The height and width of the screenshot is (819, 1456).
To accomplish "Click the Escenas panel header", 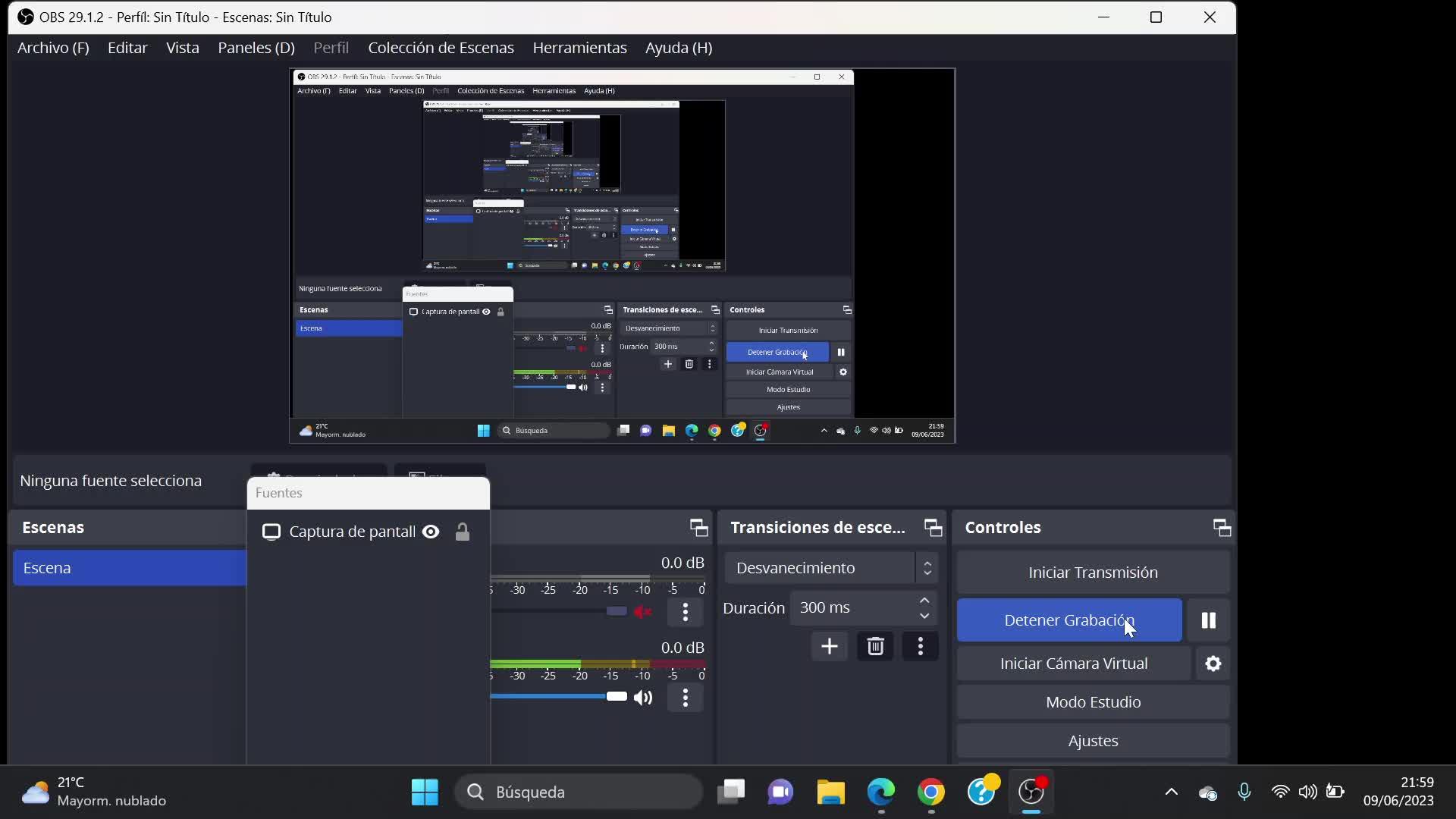I will tap(53, 528).
